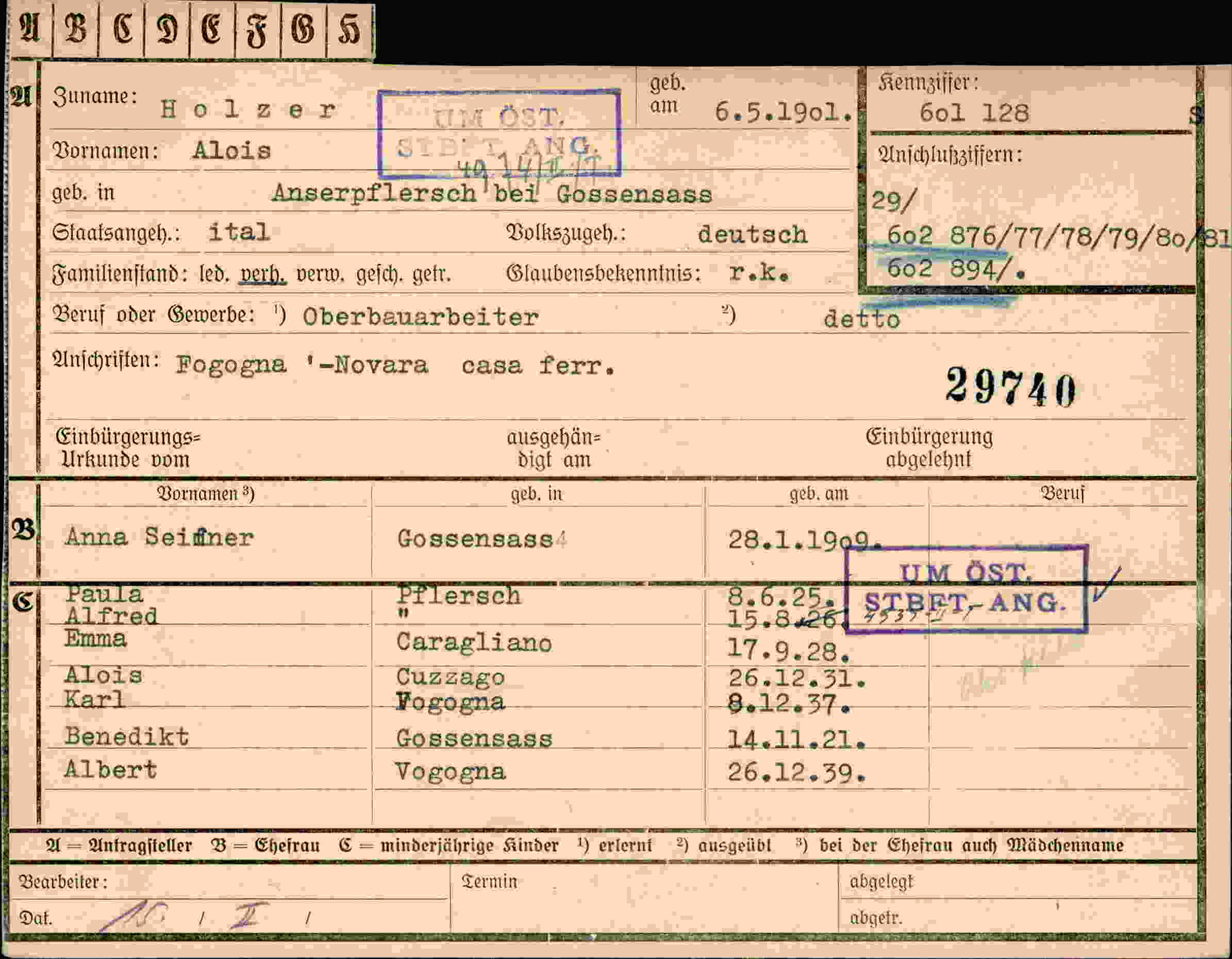Screen dimensions: 1232x959
Task: Click child name 'Emma'
Action: [95, 639]
